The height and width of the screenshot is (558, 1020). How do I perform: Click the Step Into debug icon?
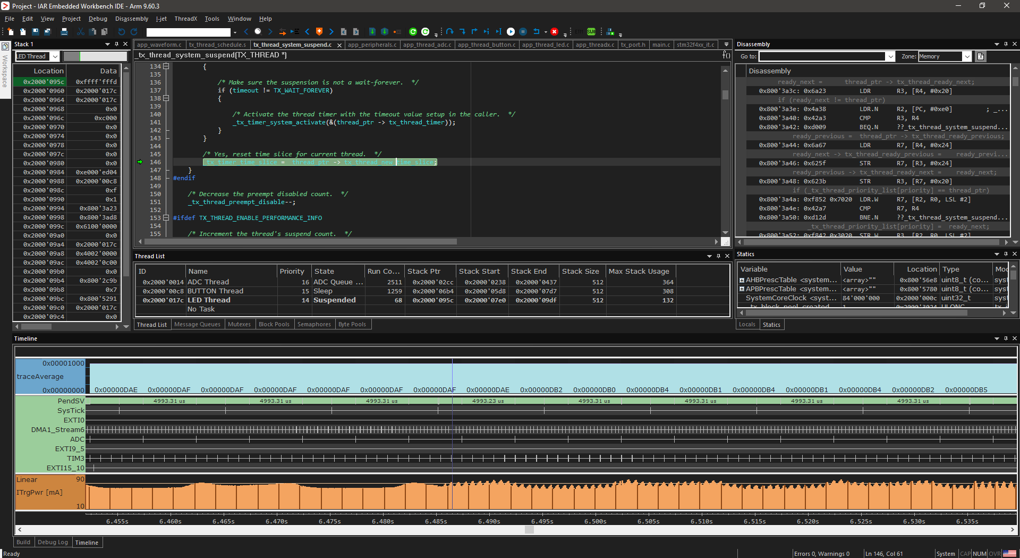point(463,31)
